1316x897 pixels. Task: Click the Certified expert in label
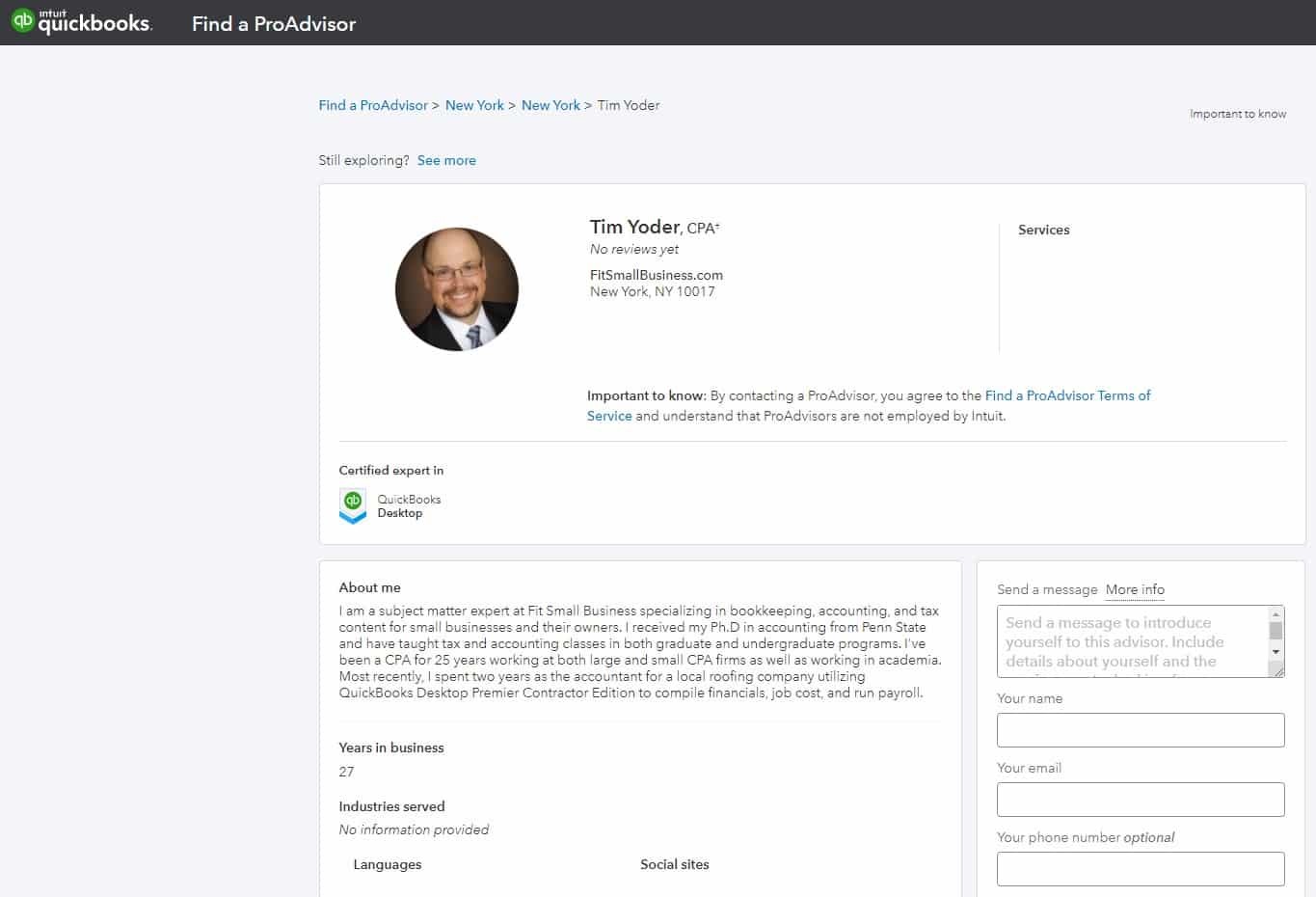click(391, 471)
